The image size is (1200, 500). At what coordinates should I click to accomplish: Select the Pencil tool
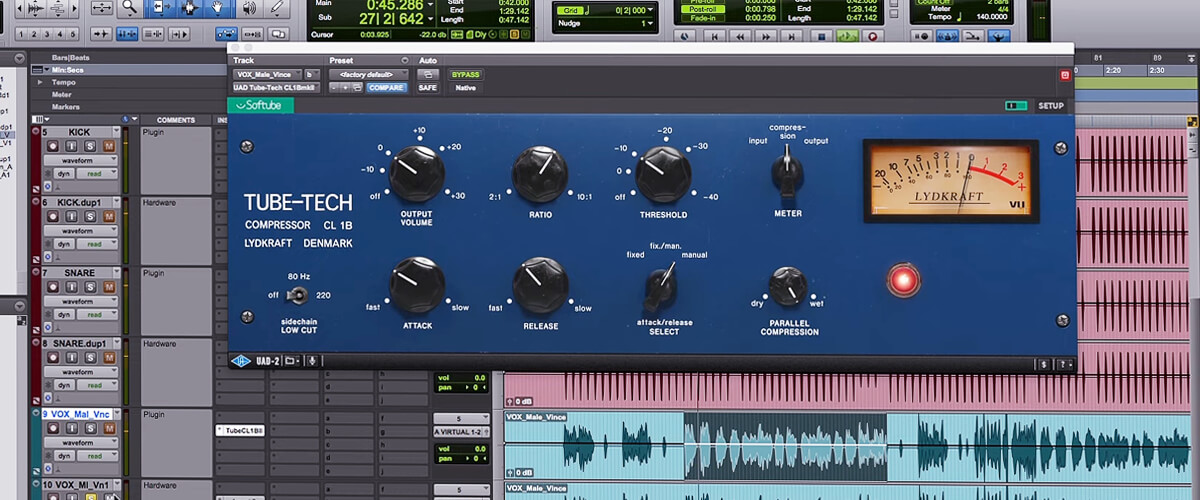[x=278, y=8]
